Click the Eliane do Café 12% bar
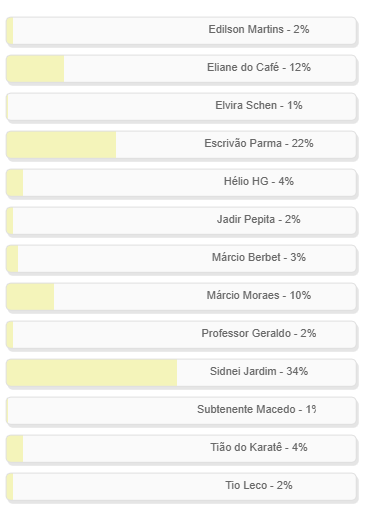366x508 pixels. point(181,68)
